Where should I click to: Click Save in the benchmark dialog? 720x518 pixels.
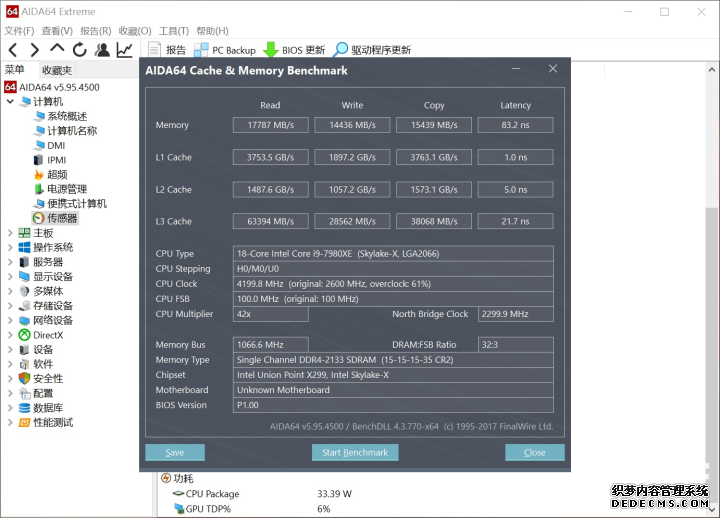pyautogui.click(x=175, y=452)
